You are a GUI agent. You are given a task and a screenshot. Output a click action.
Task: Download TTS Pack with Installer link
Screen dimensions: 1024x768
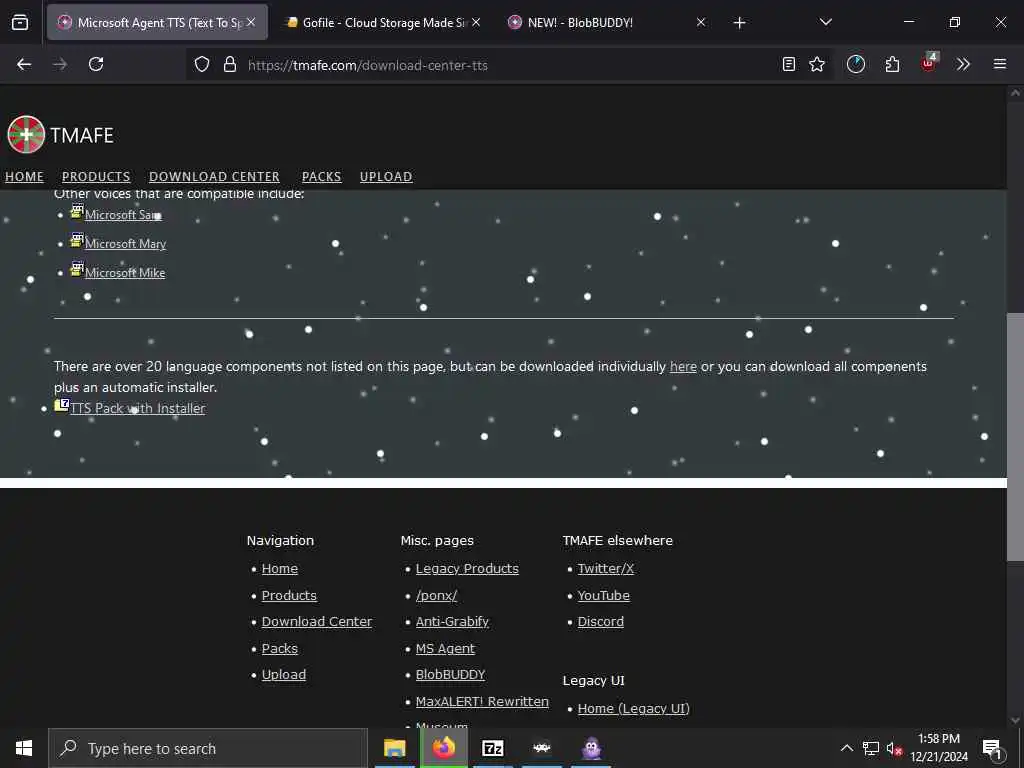[138, 408]
